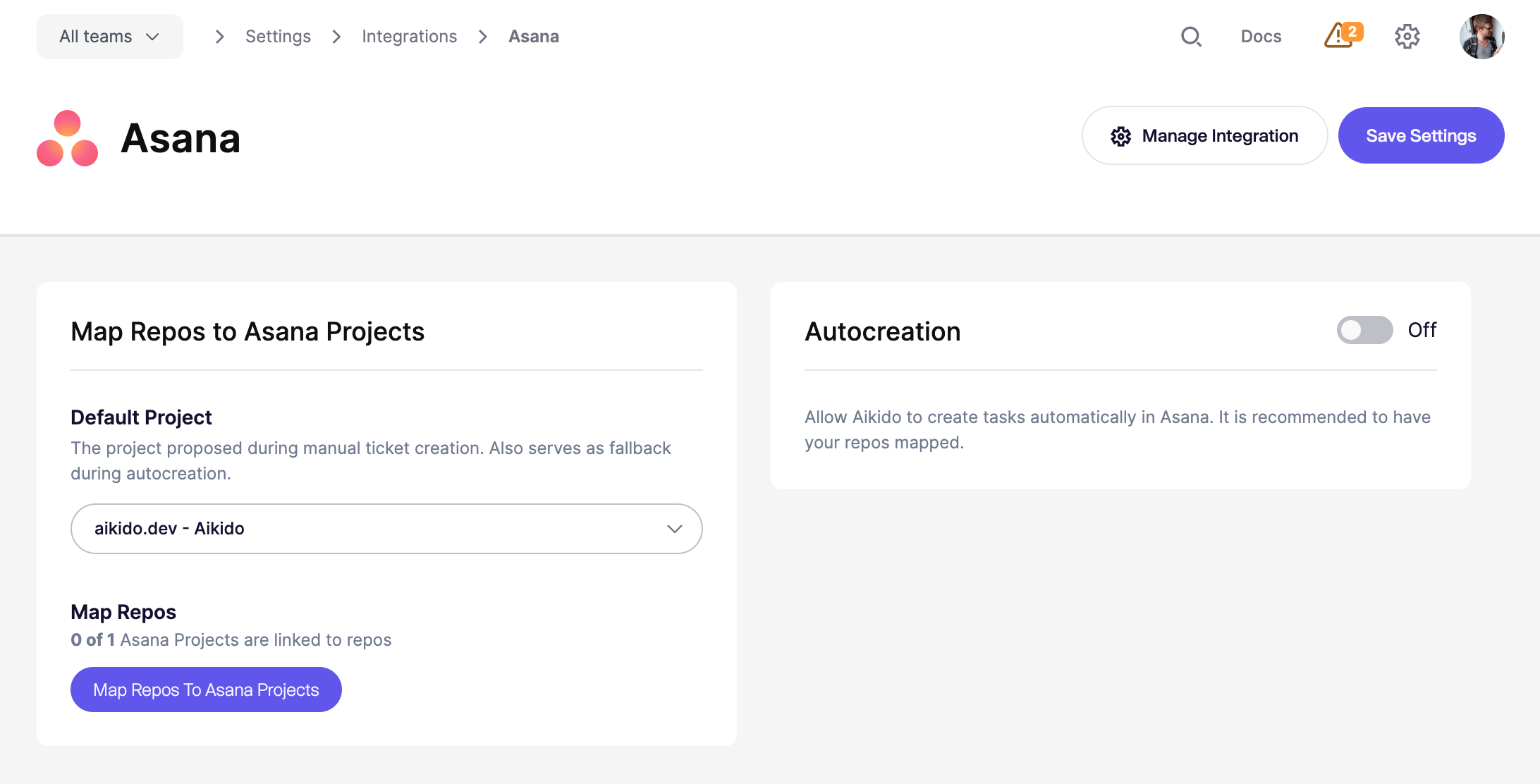This screenshot has height=784, width=1540.
Task: Open the search magnifier icon
Action: (1191, 37)
